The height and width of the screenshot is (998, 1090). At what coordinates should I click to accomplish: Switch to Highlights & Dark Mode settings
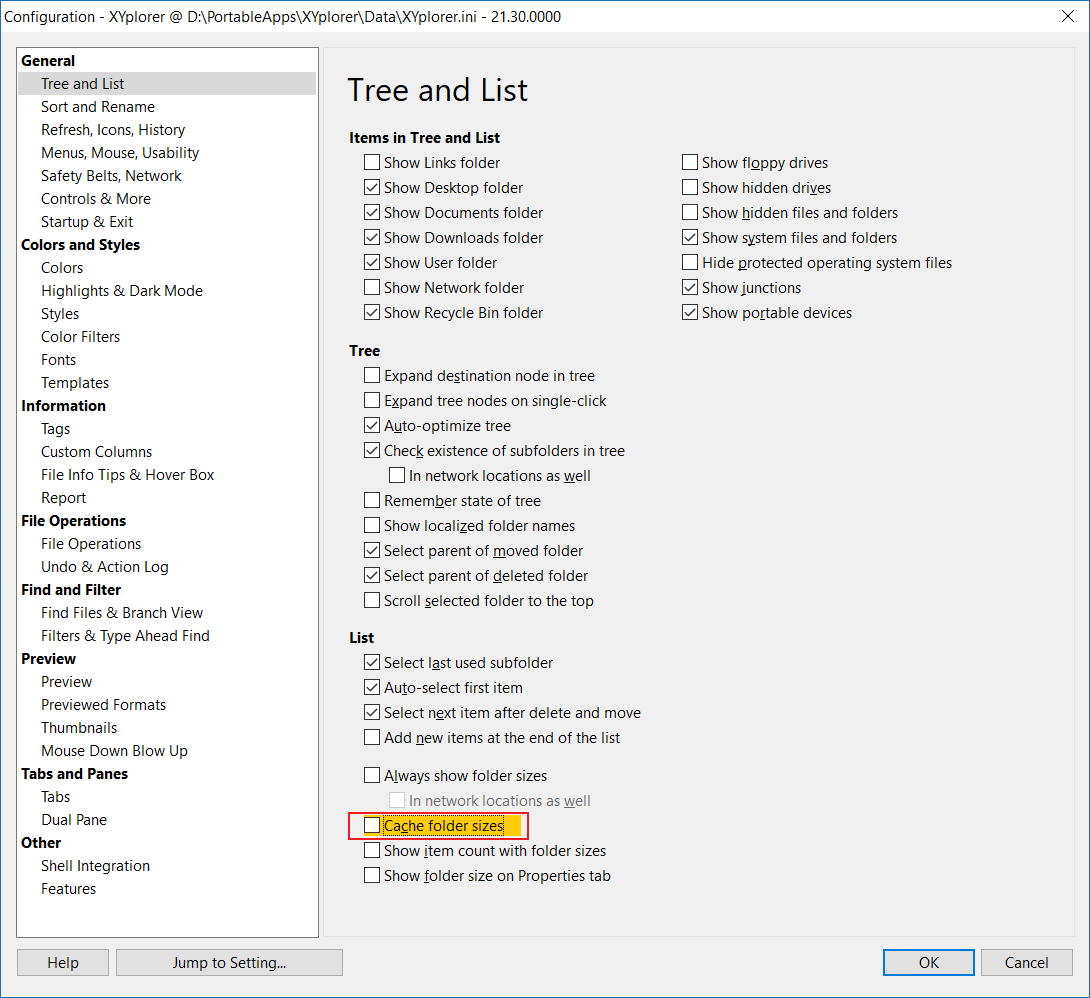coord(122,290)
